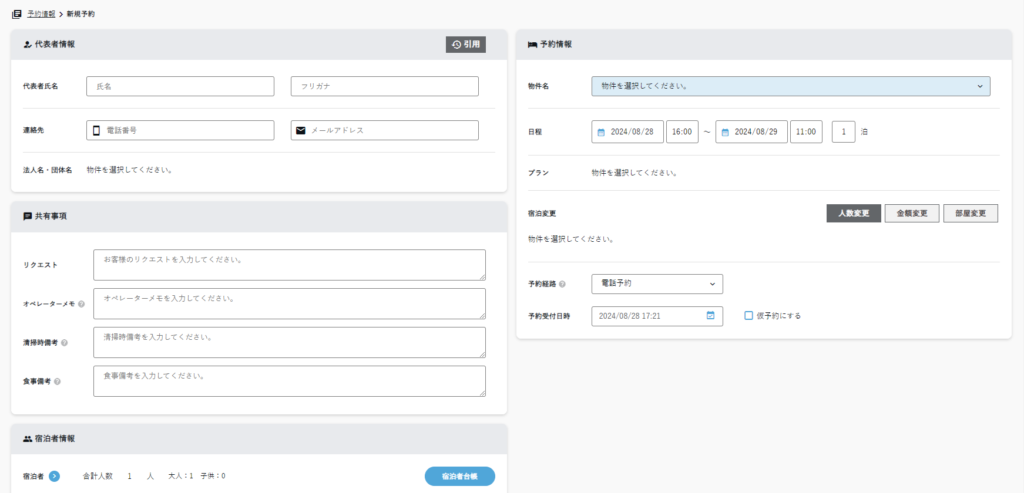Select the 人数変更 tab
The image size is (1024, 493).
pos(852,213)
